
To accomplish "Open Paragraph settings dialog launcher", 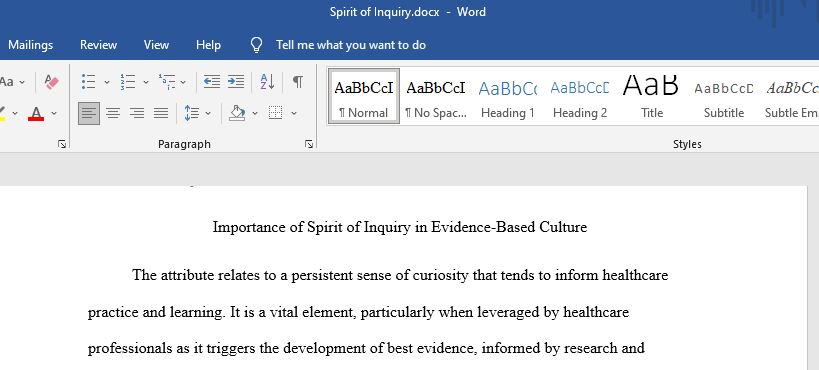I will [309, 144].
